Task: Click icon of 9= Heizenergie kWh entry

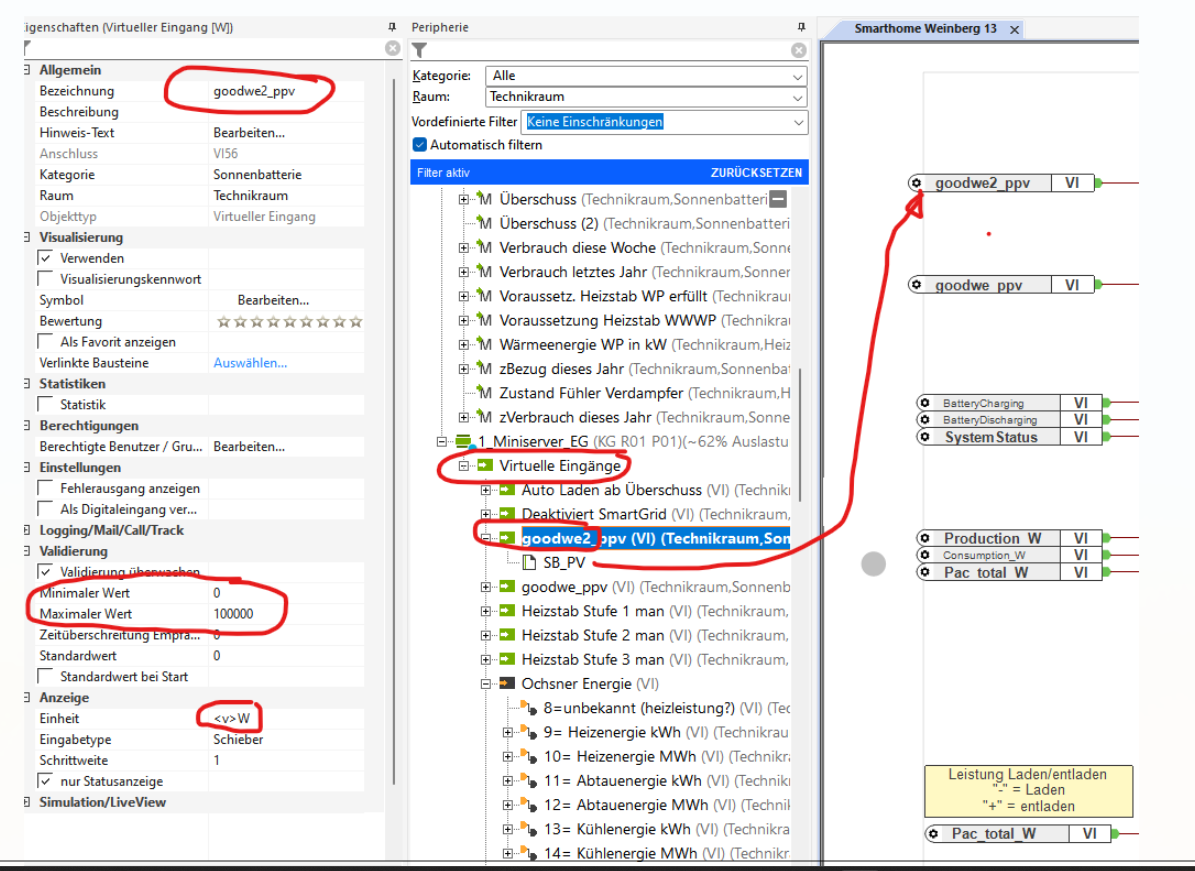Action: [528, 732]
